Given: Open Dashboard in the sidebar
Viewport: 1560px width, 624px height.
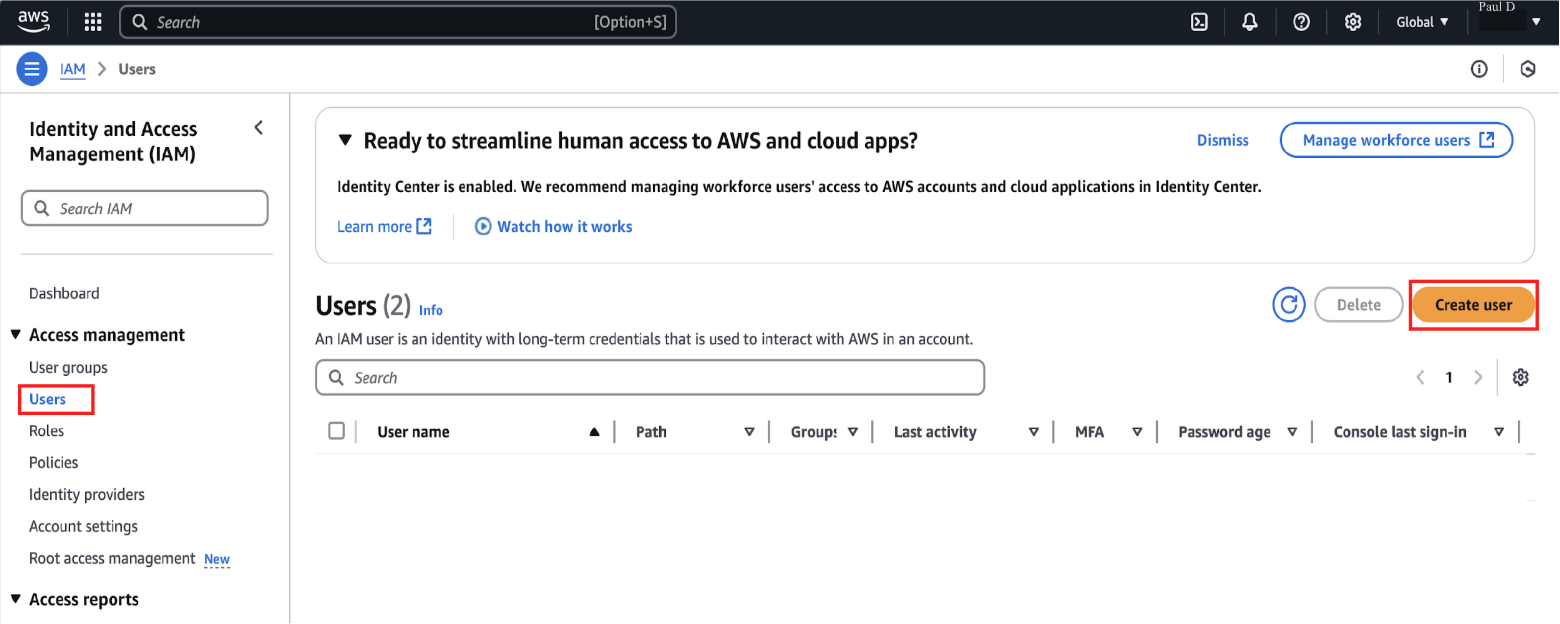Looking at the screenshot, I should coord(64,293).
